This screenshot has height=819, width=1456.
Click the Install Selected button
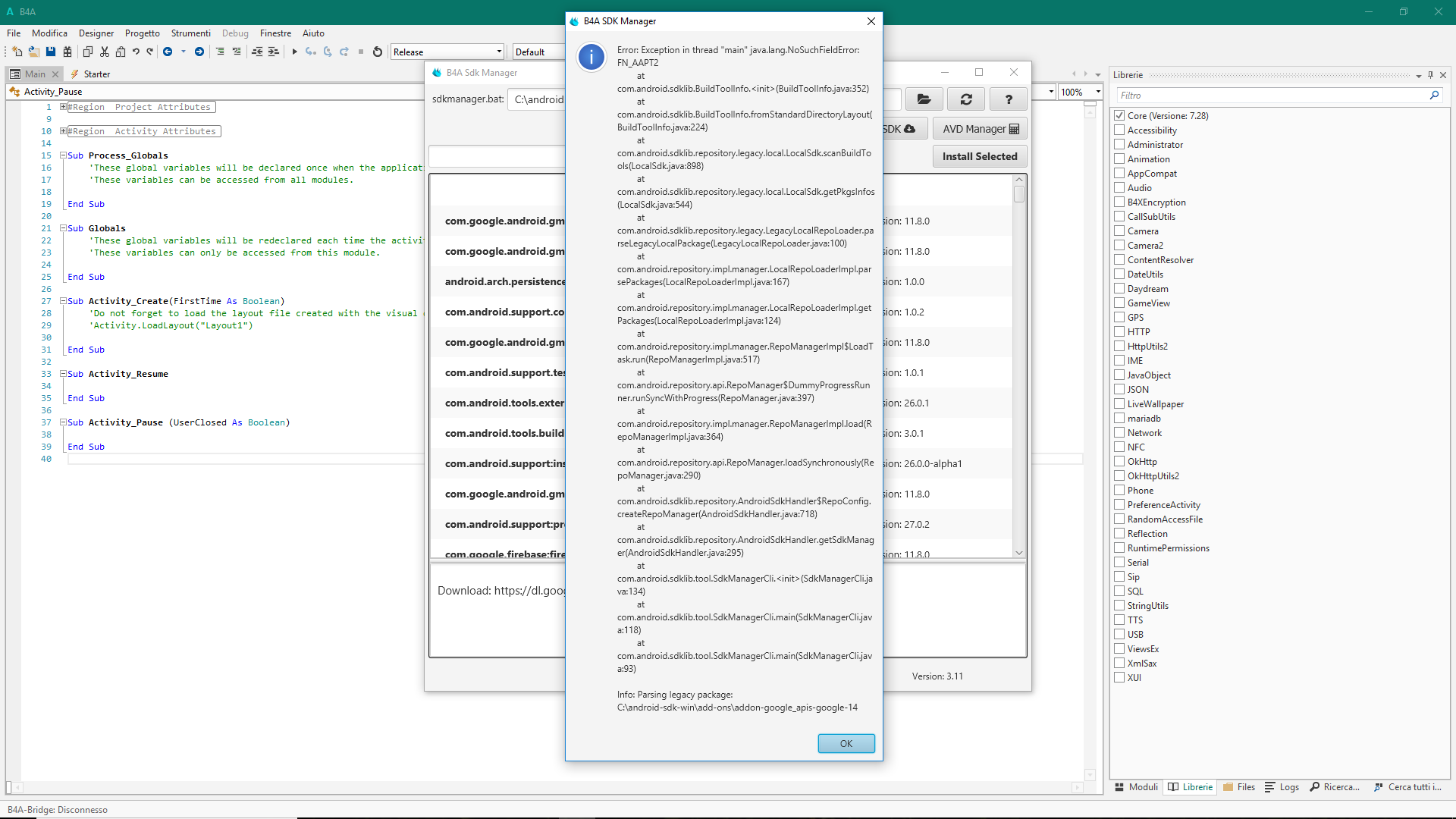980,156
